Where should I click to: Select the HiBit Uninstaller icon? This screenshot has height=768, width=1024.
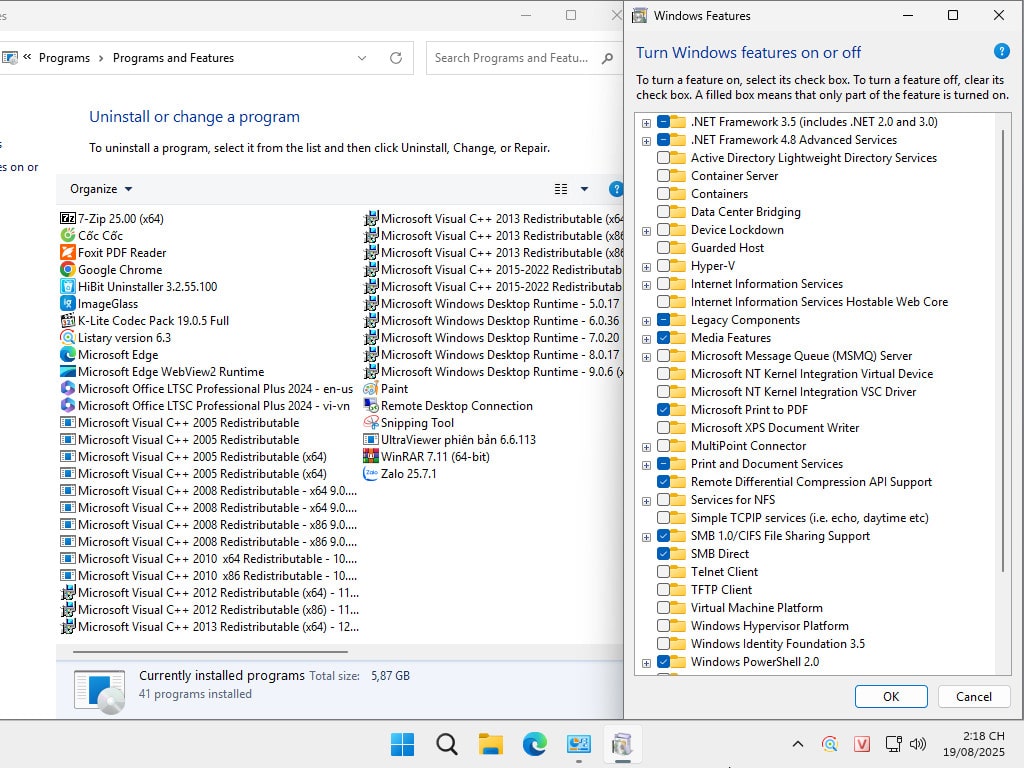(x=67, y=286)
